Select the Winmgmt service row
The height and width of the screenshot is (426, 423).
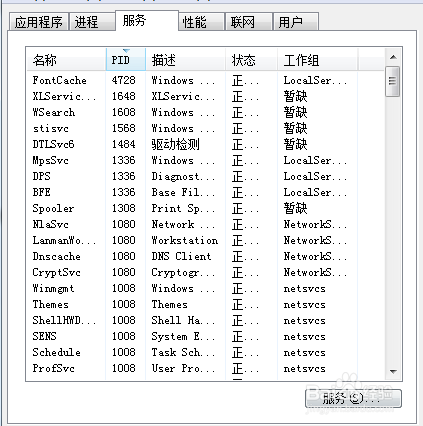[x=205, y=288]
